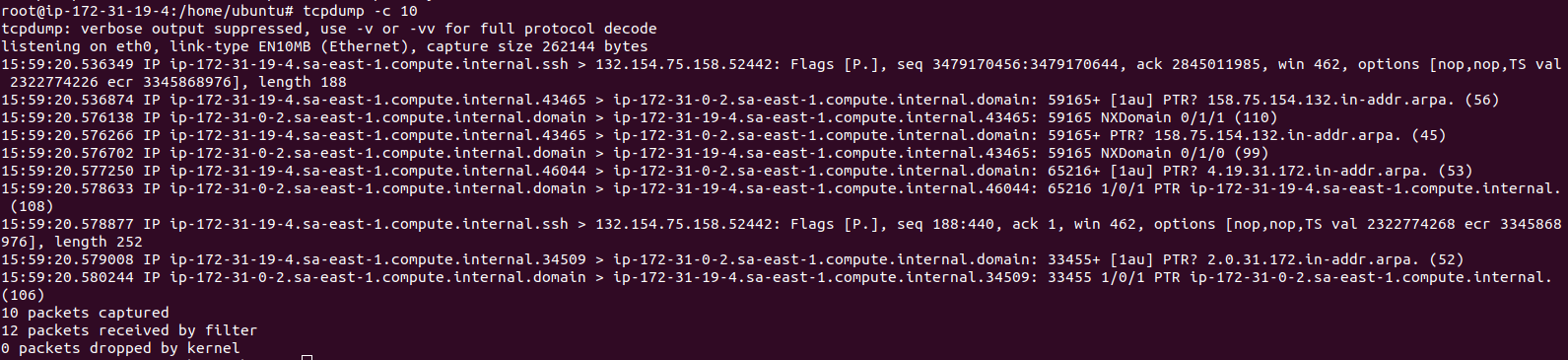The height and width of the screenshot is (360, 1568).
Task: Click the 'NXDomain 0/1/0 (99)' response
Action: pos(1188,153)
